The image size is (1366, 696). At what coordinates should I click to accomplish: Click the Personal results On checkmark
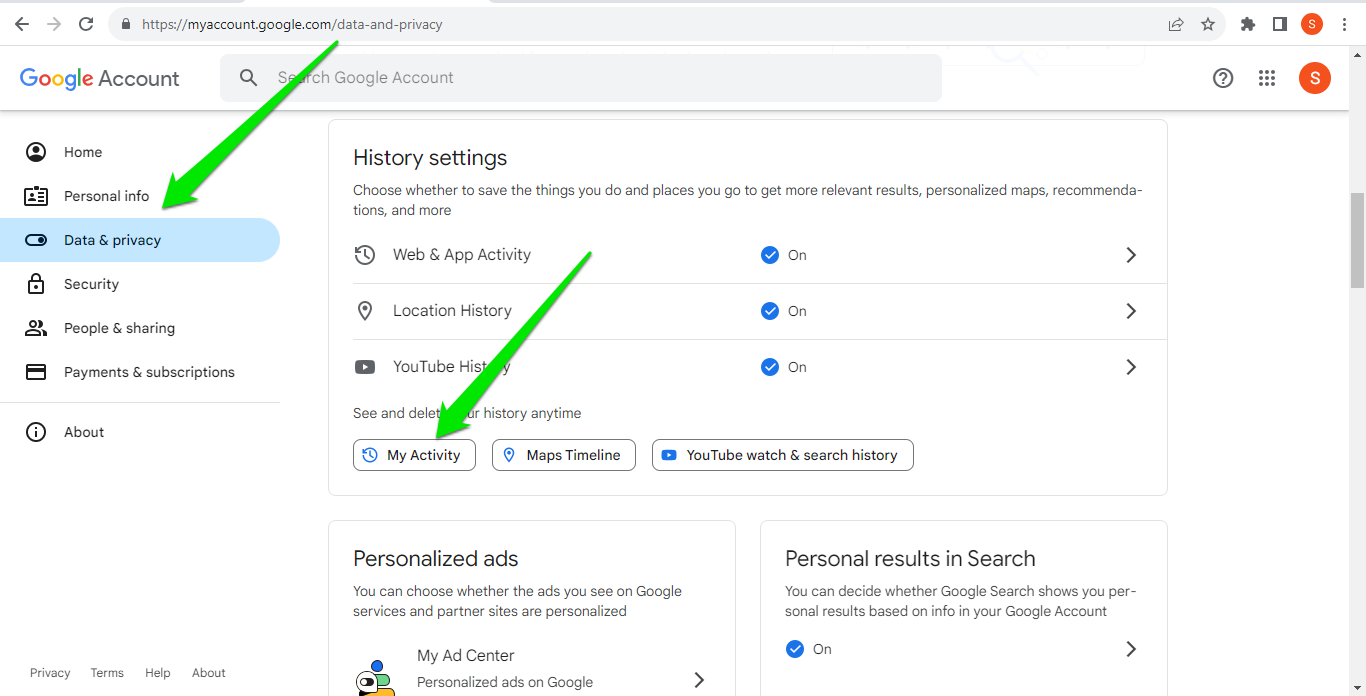point(795,649)
